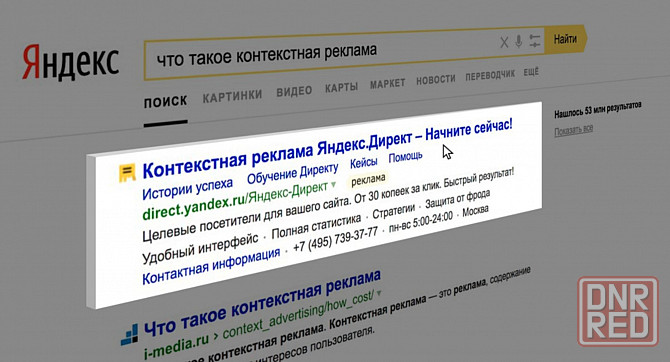Clear the search query with X icon
This screenshot has width=670, height=362.
click(x=504, y=42)
